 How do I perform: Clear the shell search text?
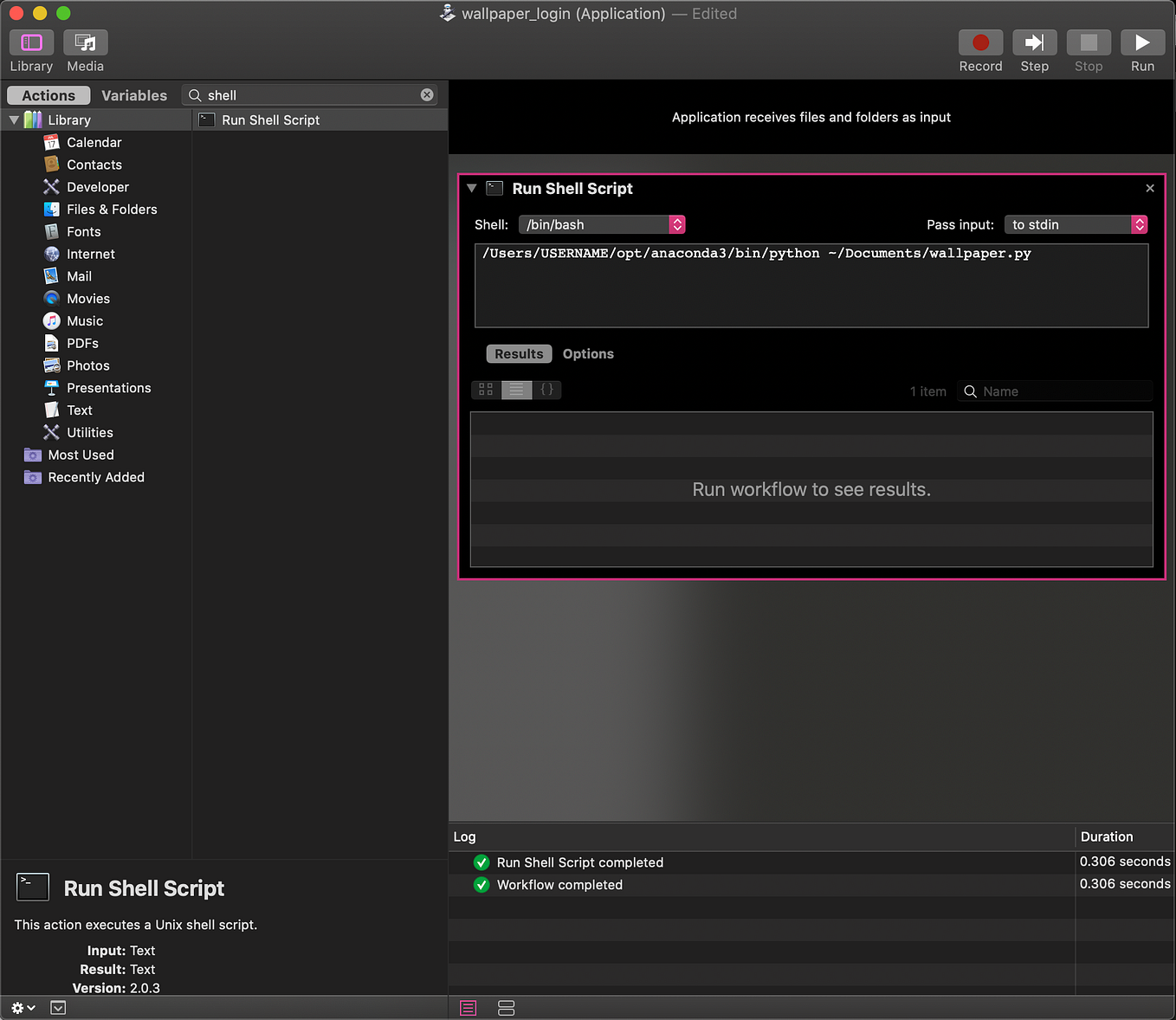click(427, 95)
